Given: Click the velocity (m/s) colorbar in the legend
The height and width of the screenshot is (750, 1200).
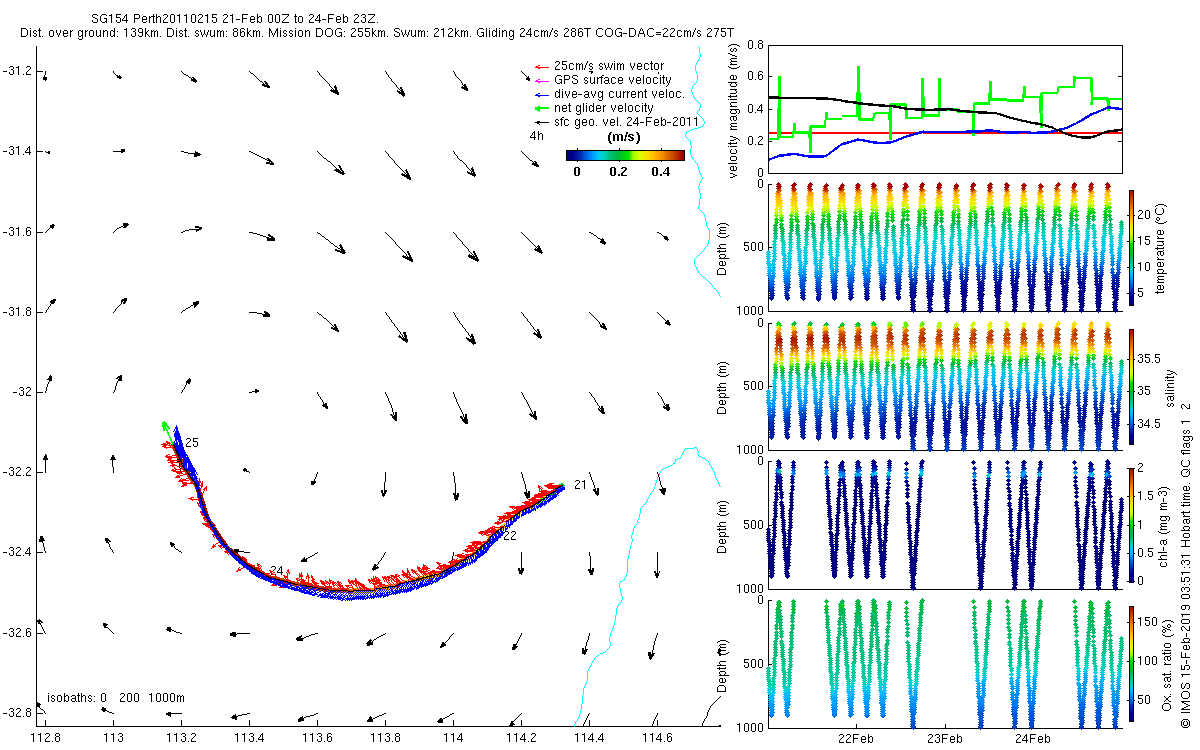Looking at the screenshot, I should pyautogui.click(x=625, y=155).
